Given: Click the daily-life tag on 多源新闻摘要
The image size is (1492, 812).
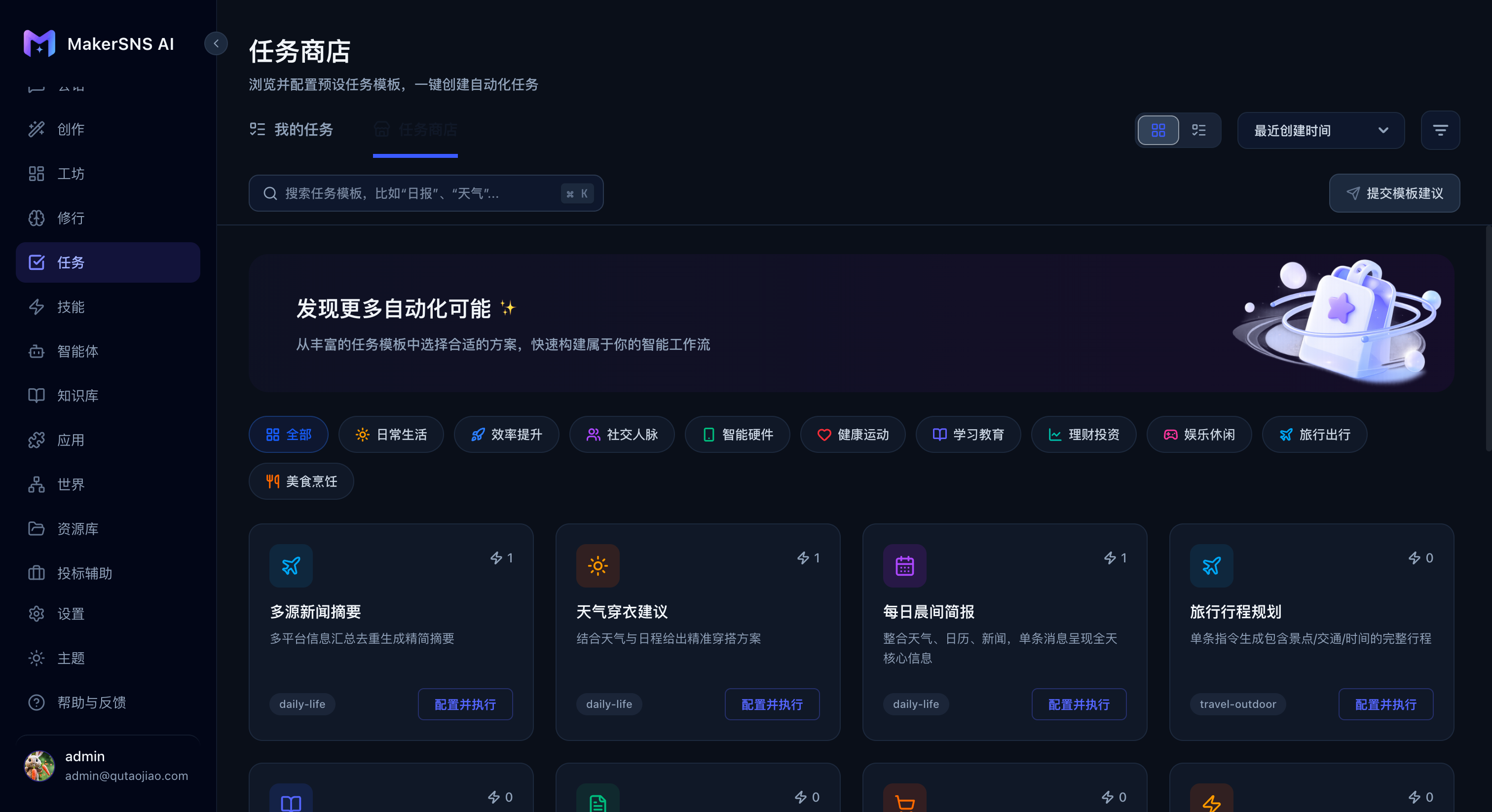Looking at the screenshot, I should 302,704.
